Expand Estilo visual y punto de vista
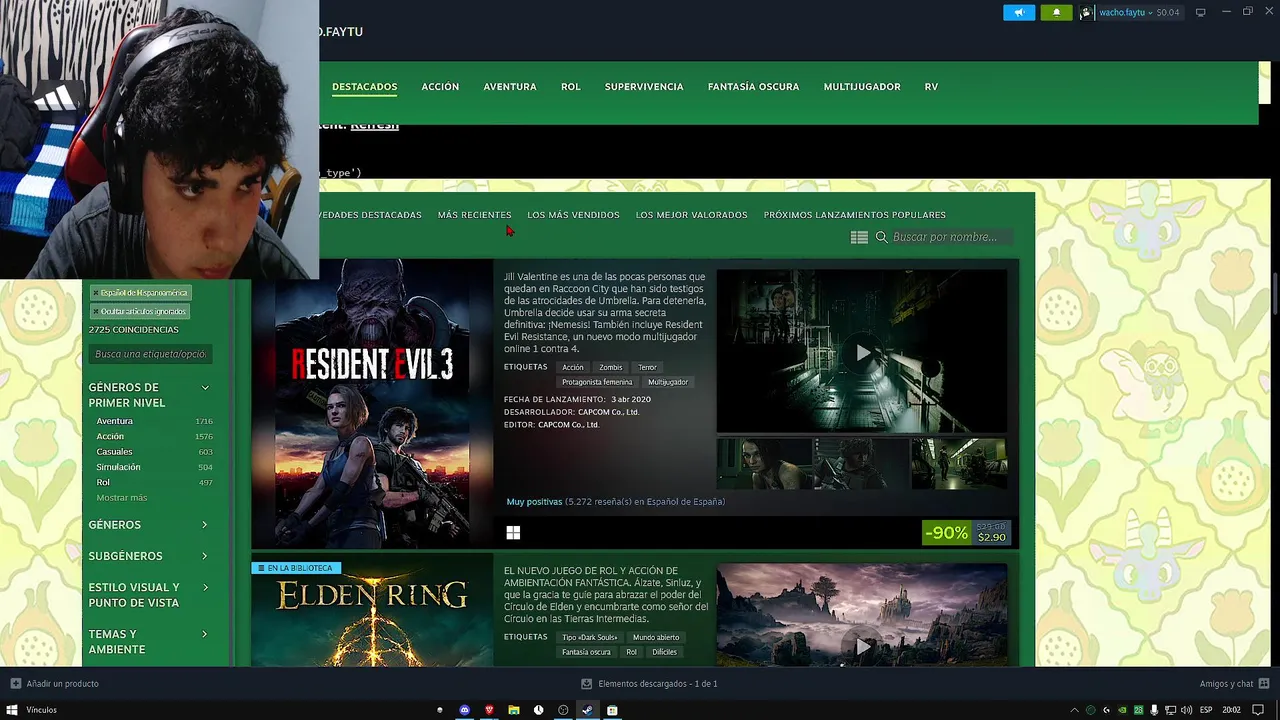Viewport: 1280px width, 720px height. [x=148, y=595]
